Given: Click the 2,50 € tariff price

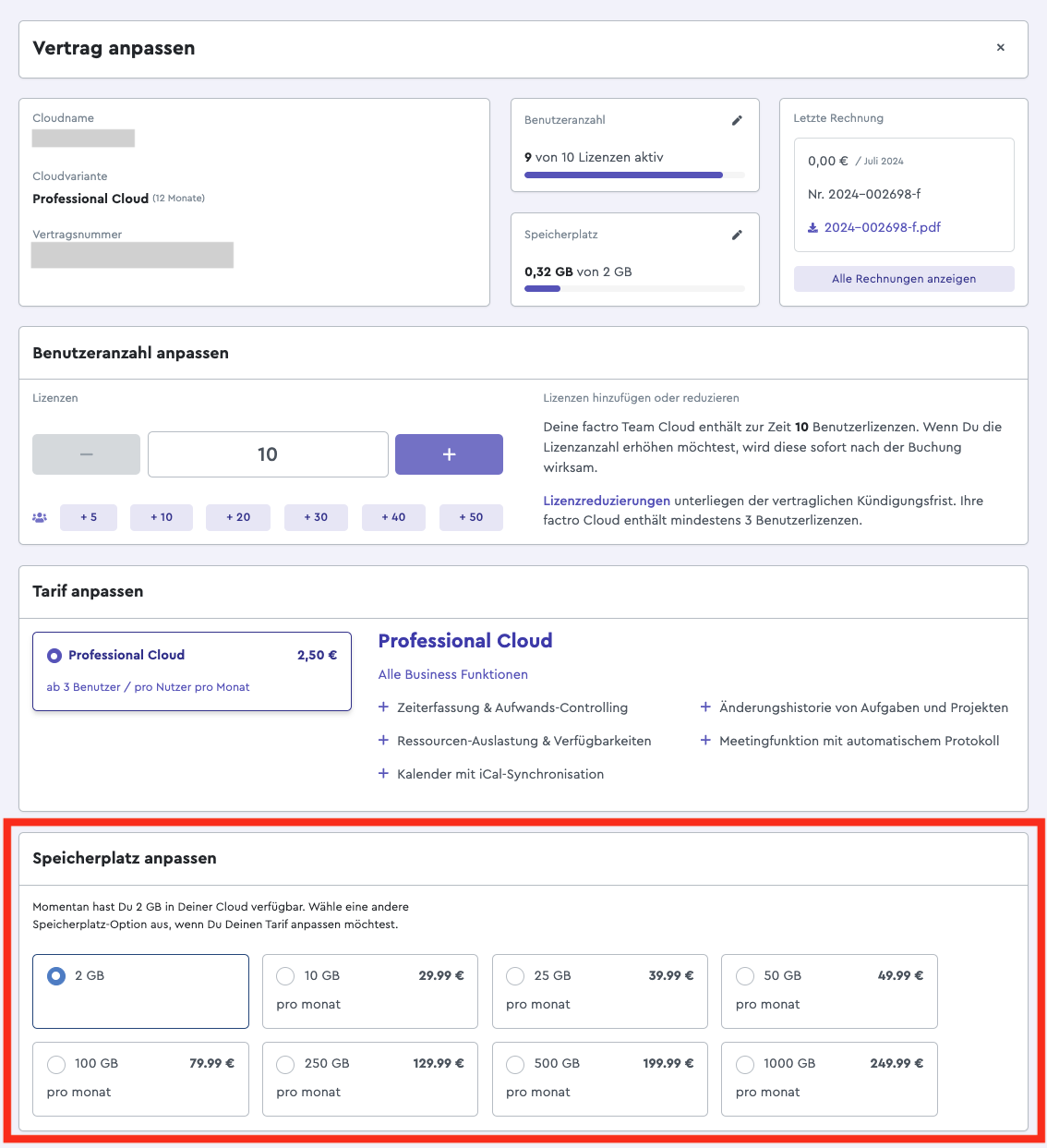Looking at the screenshot, I should click(x=317, y=655).
